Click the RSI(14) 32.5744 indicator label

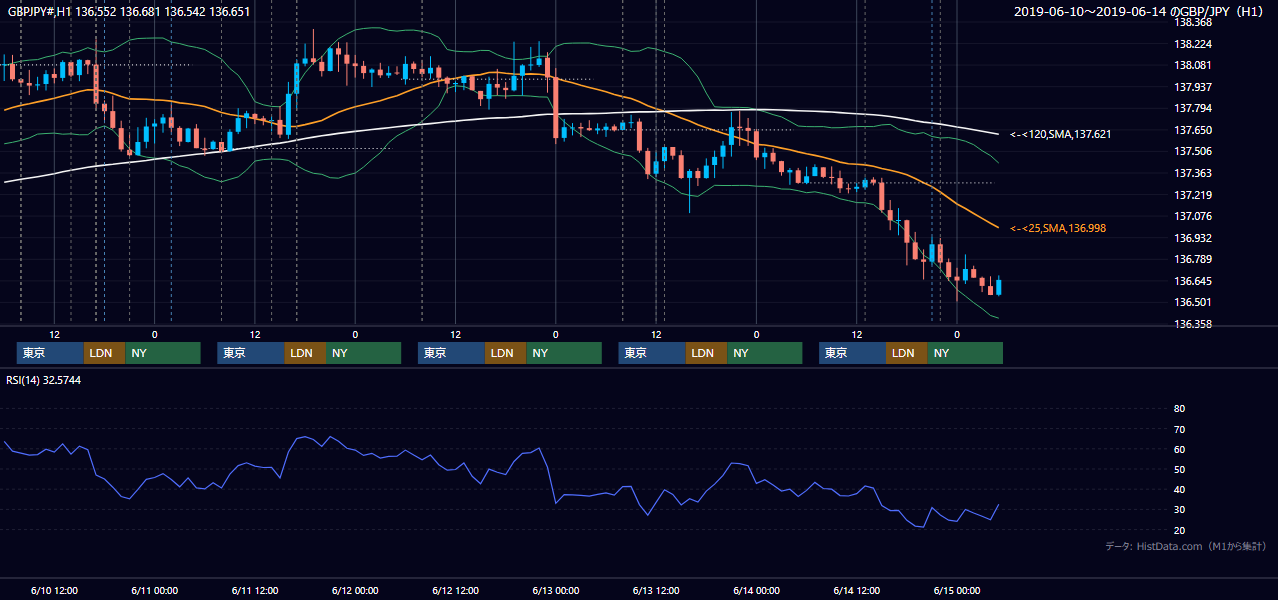click(44, 380)
